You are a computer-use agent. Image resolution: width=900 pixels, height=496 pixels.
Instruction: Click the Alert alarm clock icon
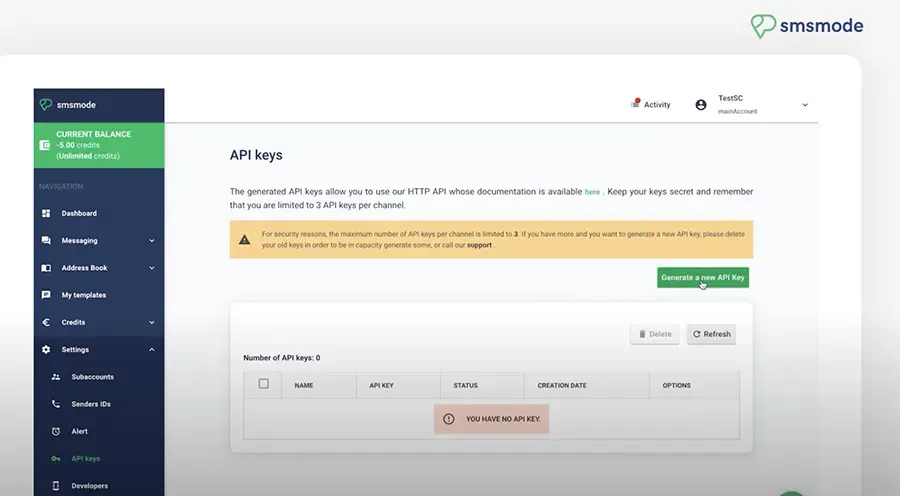56,431
